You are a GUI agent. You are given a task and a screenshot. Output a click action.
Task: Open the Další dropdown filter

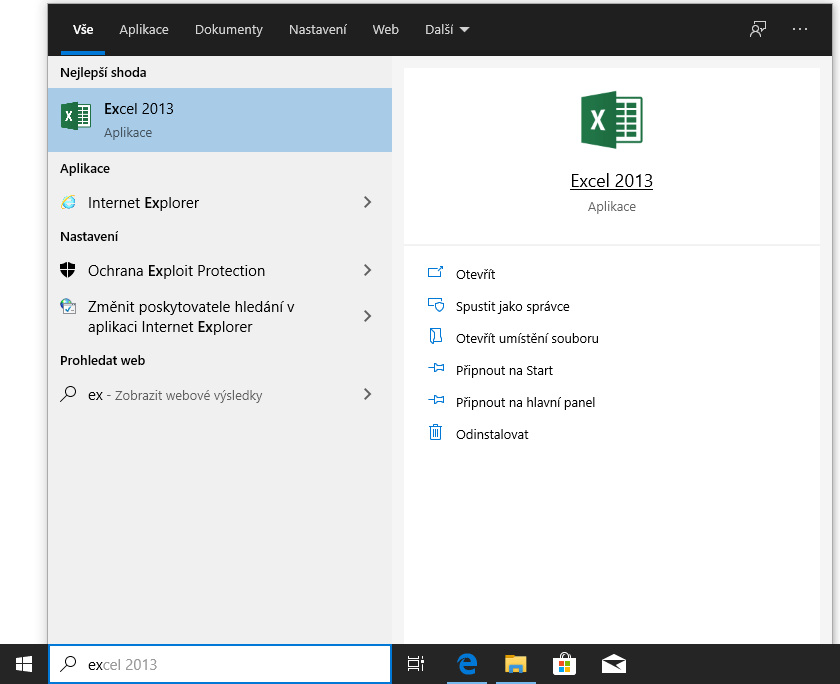point(447,29)
